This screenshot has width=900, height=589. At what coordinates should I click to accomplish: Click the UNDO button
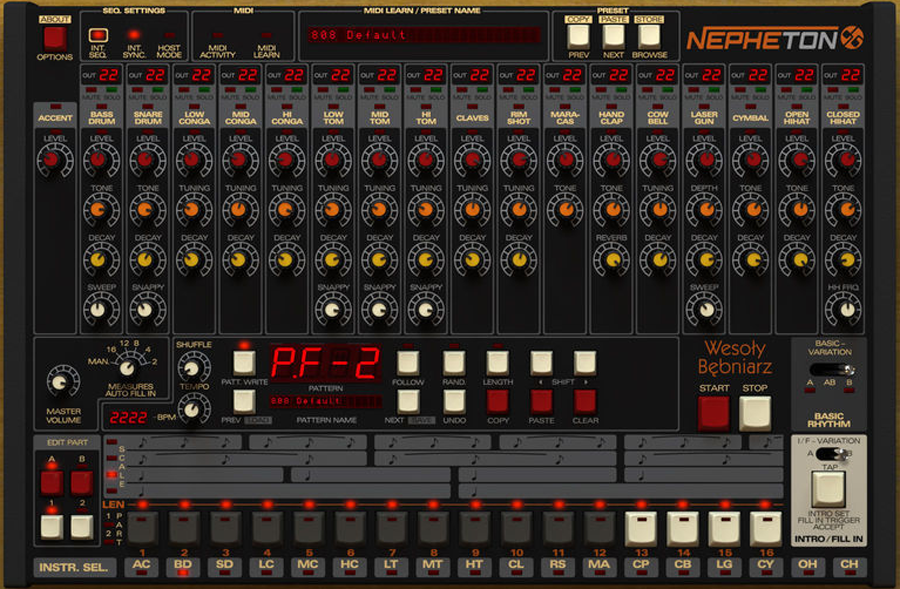point(454,401)
